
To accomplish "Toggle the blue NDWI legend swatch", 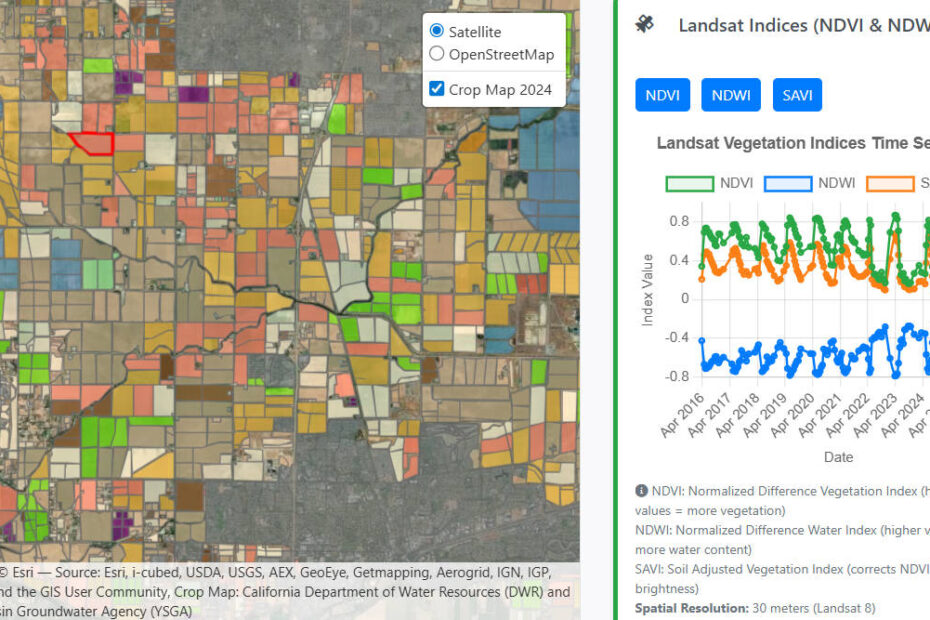I will point(788,183).
